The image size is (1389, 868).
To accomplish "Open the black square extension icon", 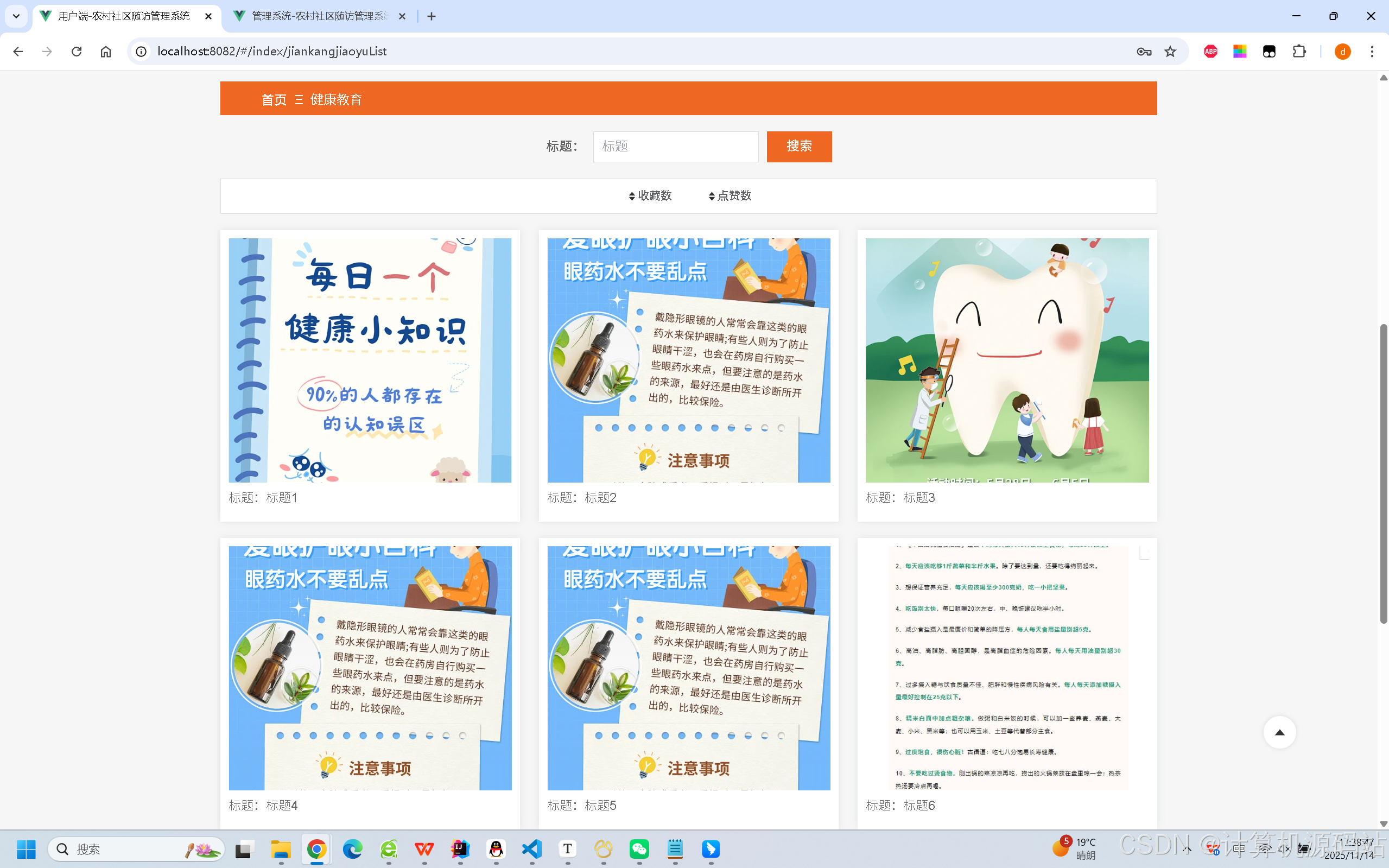I will (x=1269, y=52).
